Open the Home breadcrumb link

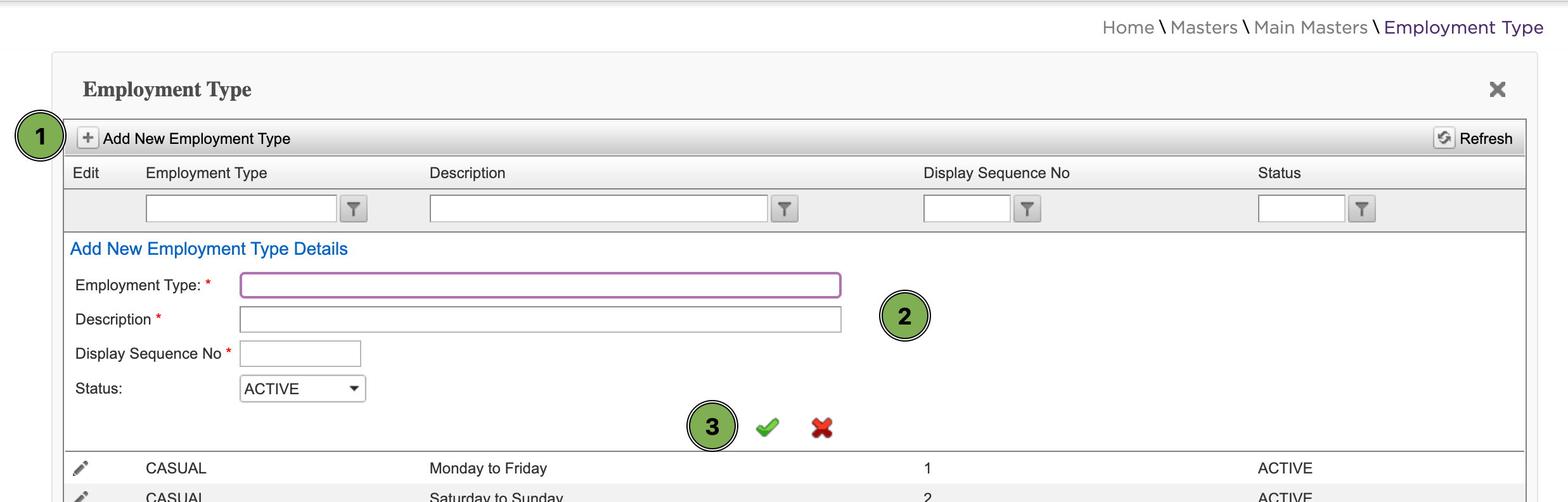1128,28
